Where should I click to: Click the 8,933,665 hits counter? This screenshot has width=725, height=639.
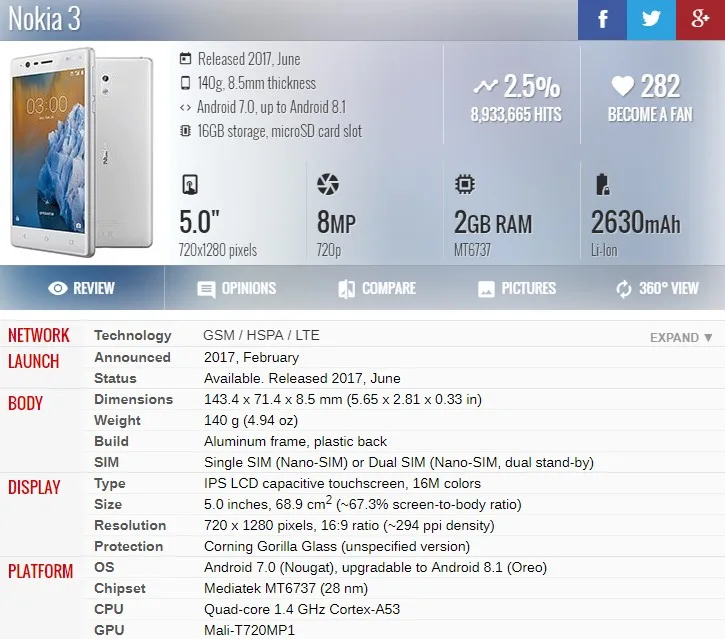(516, 114)
